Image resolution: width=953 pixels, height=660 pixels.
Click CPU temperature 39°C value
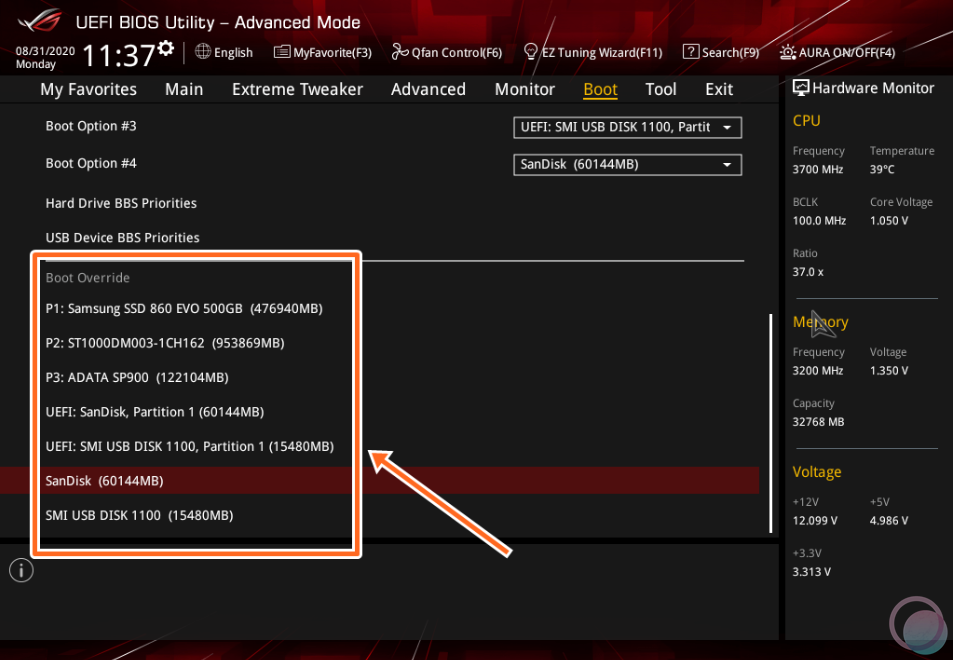882,170
